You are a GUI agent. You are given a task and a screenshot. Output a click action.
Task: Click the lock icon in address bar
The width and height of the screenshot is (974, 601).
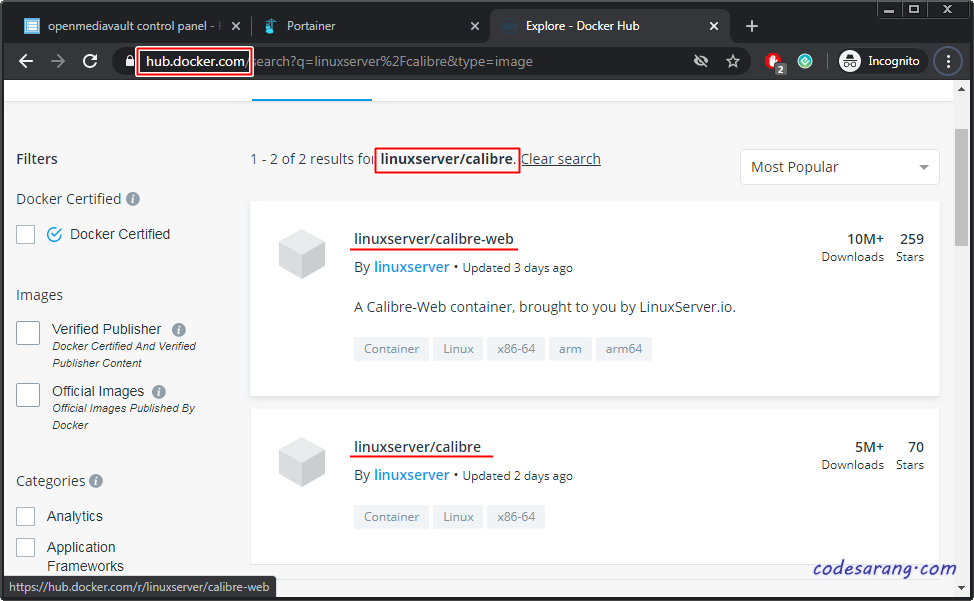(129, 61)
